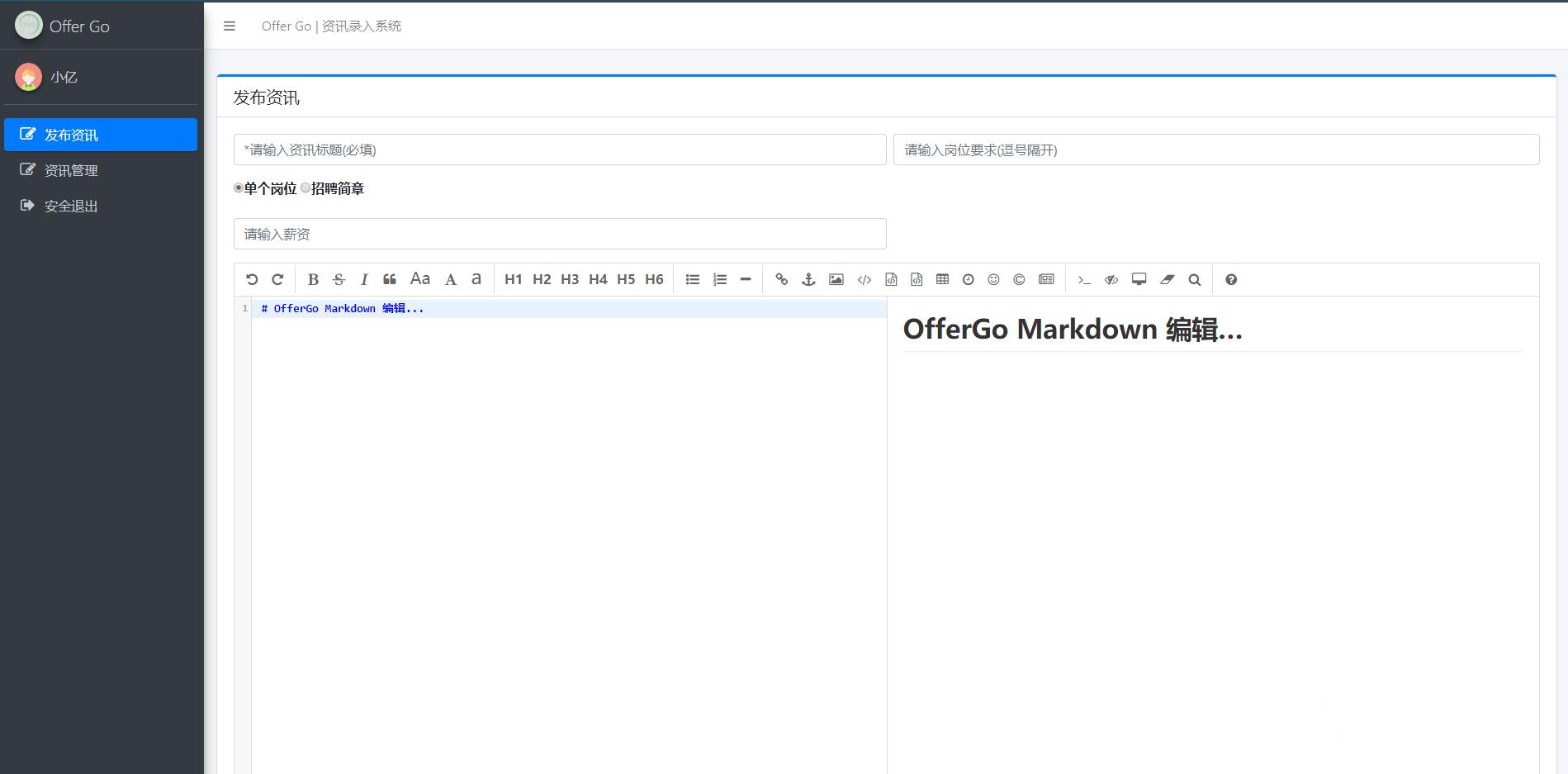The width and height of the screenshot is (1568, 774).
Task: Insert an unordered bullet list
Action: [693, 279]
